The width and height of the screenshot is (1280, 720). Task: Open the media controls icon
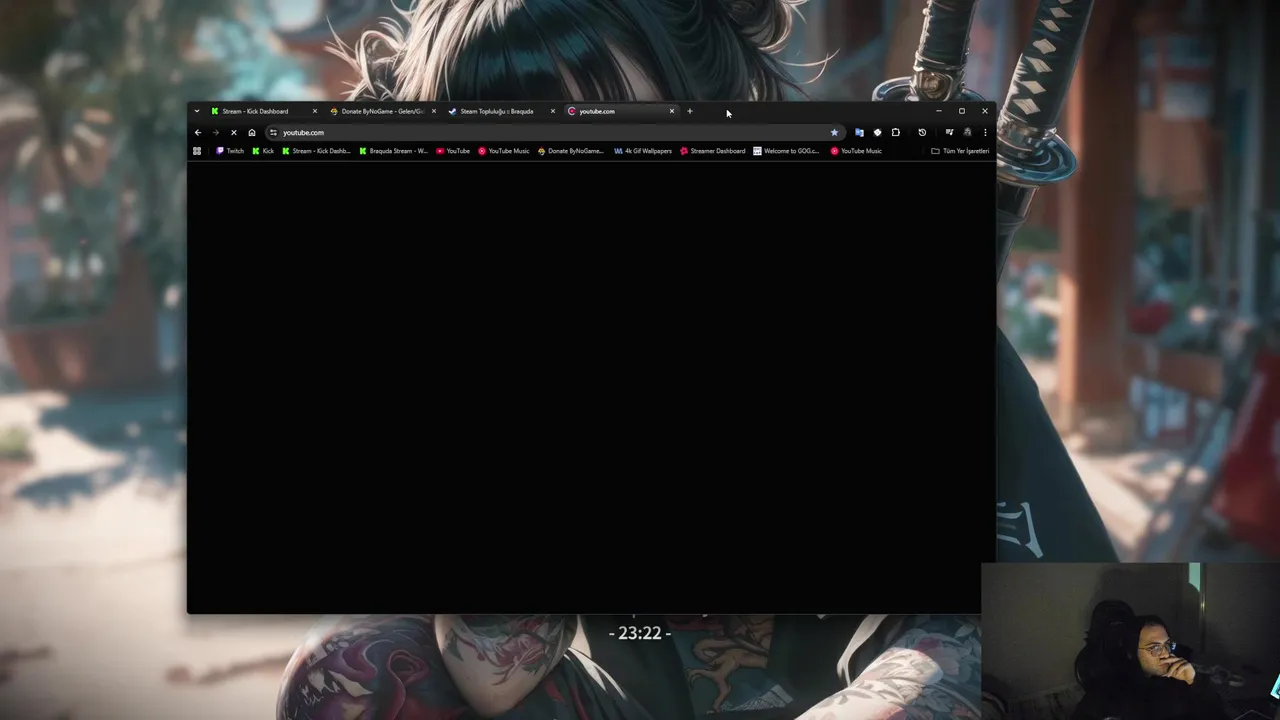[949, 132]
